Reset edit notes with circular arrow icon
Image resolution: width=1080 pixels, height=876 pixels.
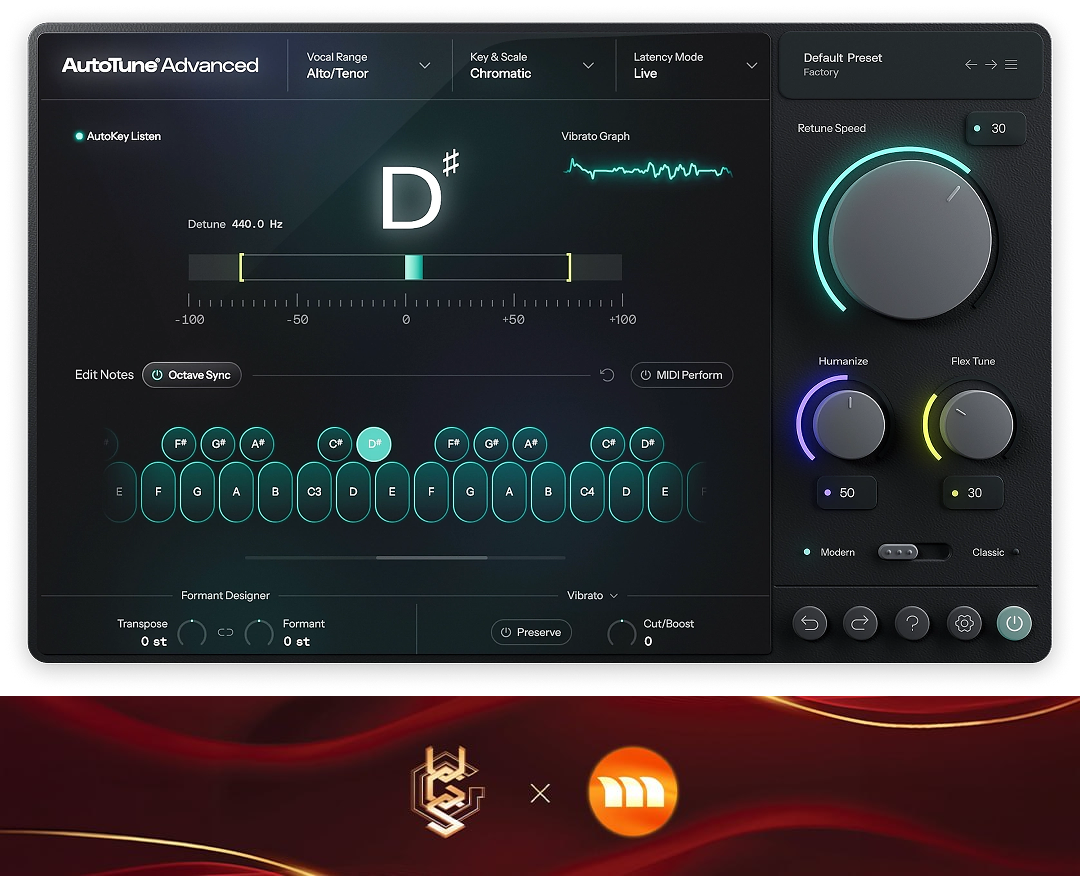pyautogui.click(x=607, y=375)
